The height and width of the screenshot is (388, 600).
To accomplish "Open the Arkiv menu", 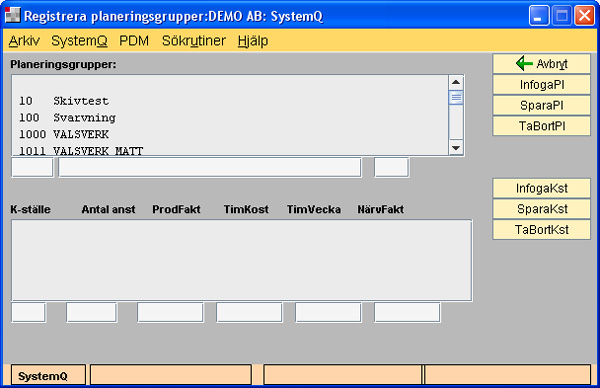I will (x=24, y=41).
